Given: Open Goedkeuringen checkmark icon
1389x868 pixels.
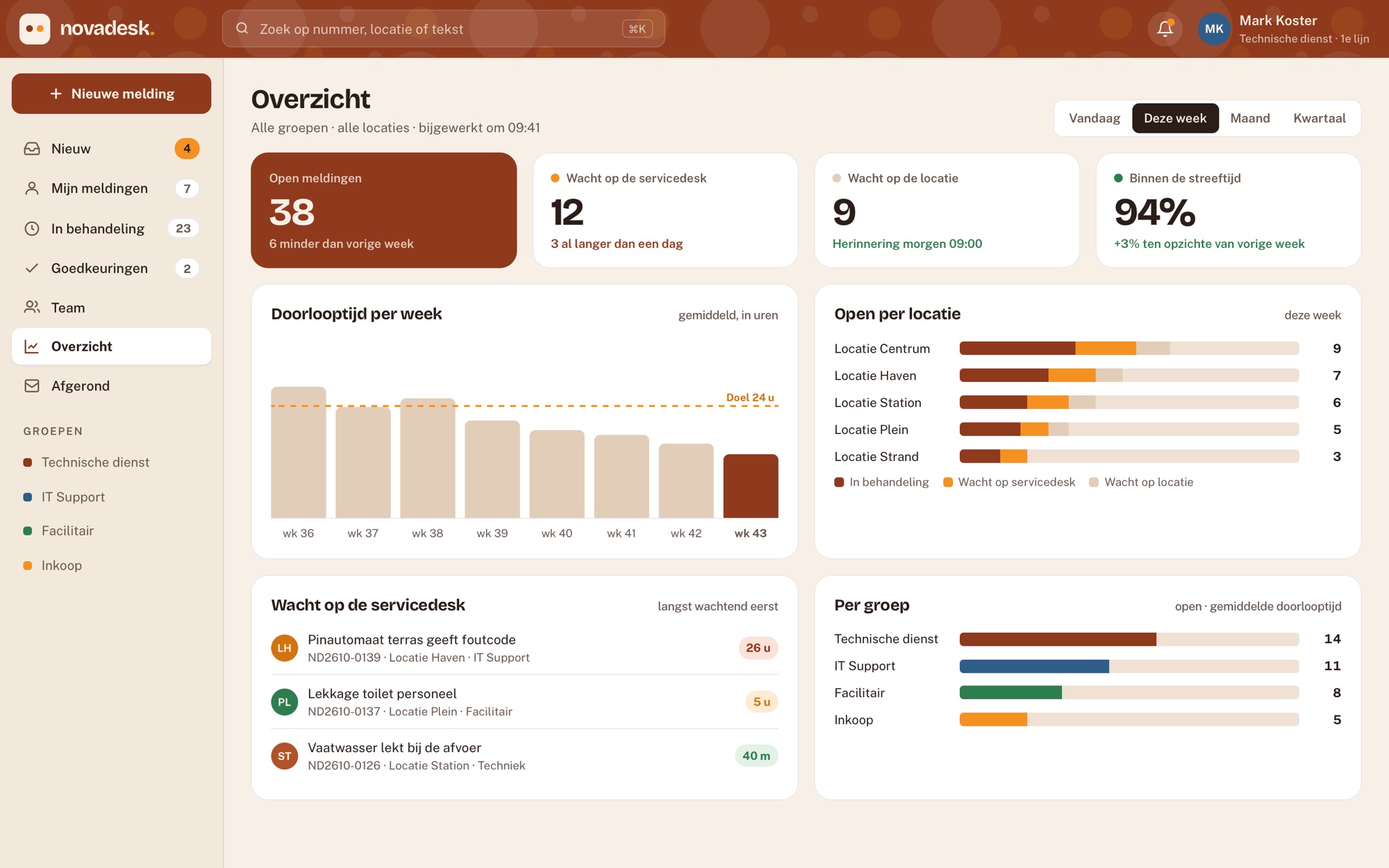Looking at the screenshot, I should 32,268.
